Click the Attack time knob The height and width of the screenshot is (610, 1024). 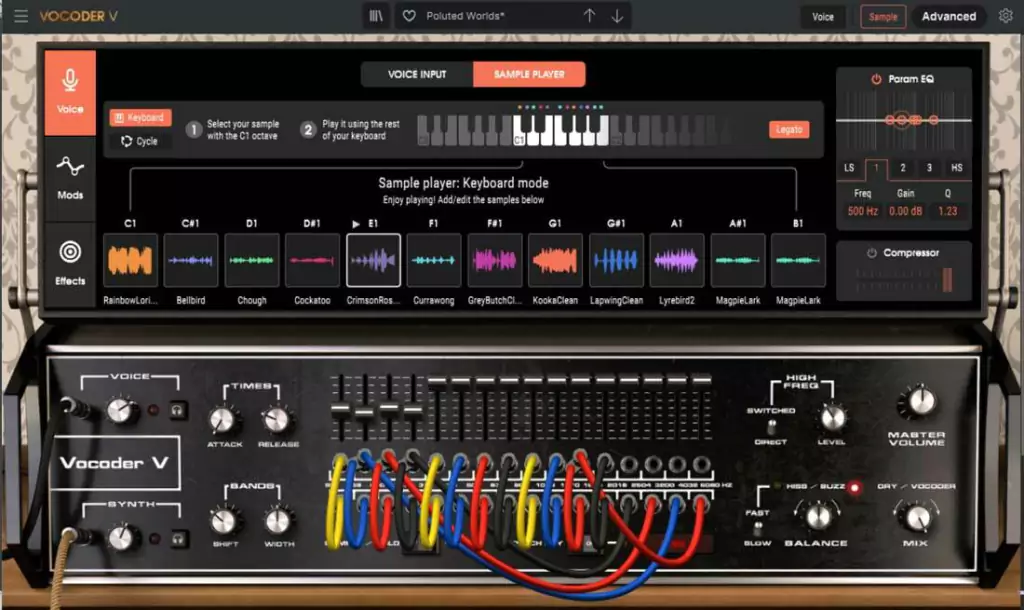pos(223,420)
